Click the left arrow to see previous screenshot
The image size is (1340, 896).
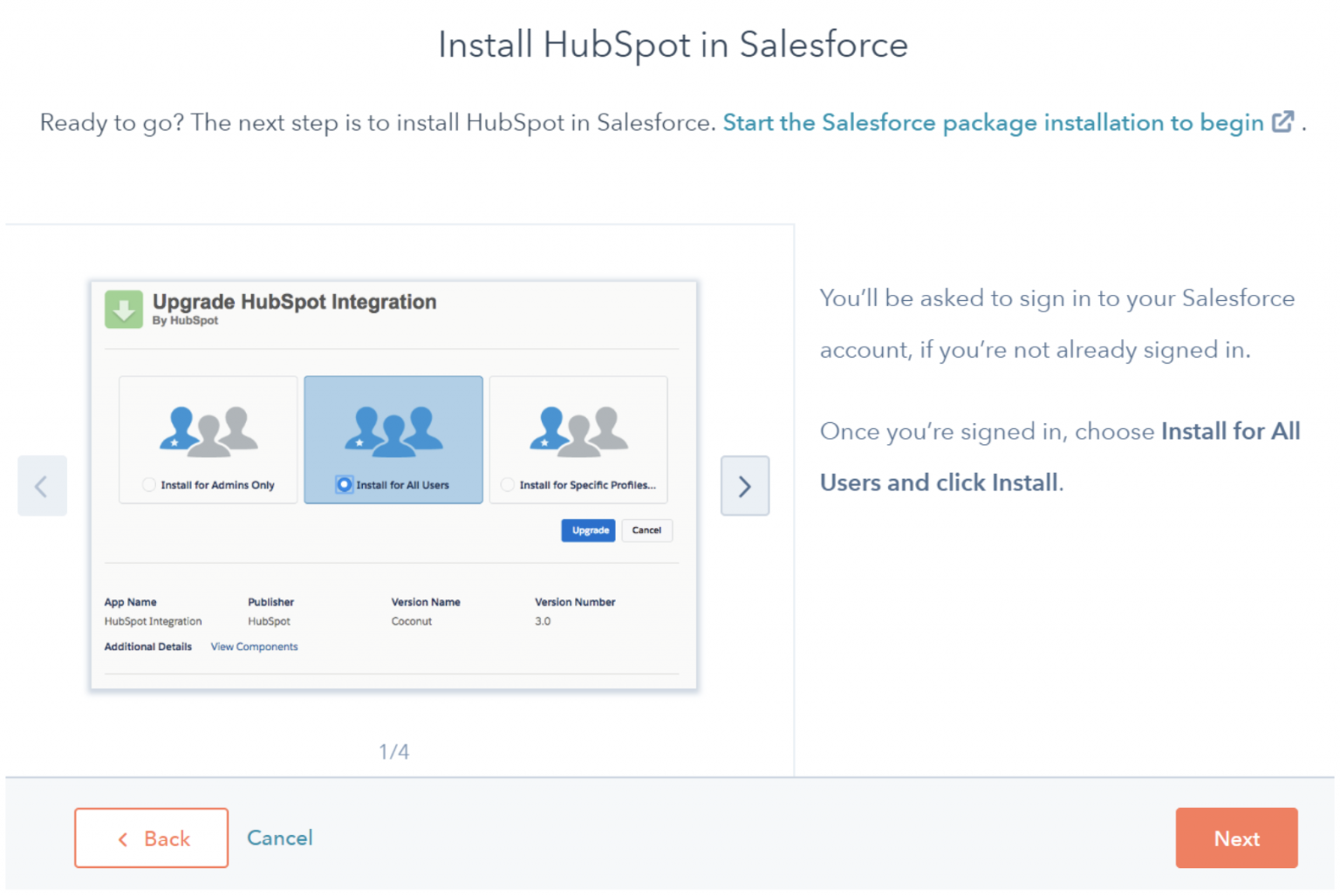[42, 486]
